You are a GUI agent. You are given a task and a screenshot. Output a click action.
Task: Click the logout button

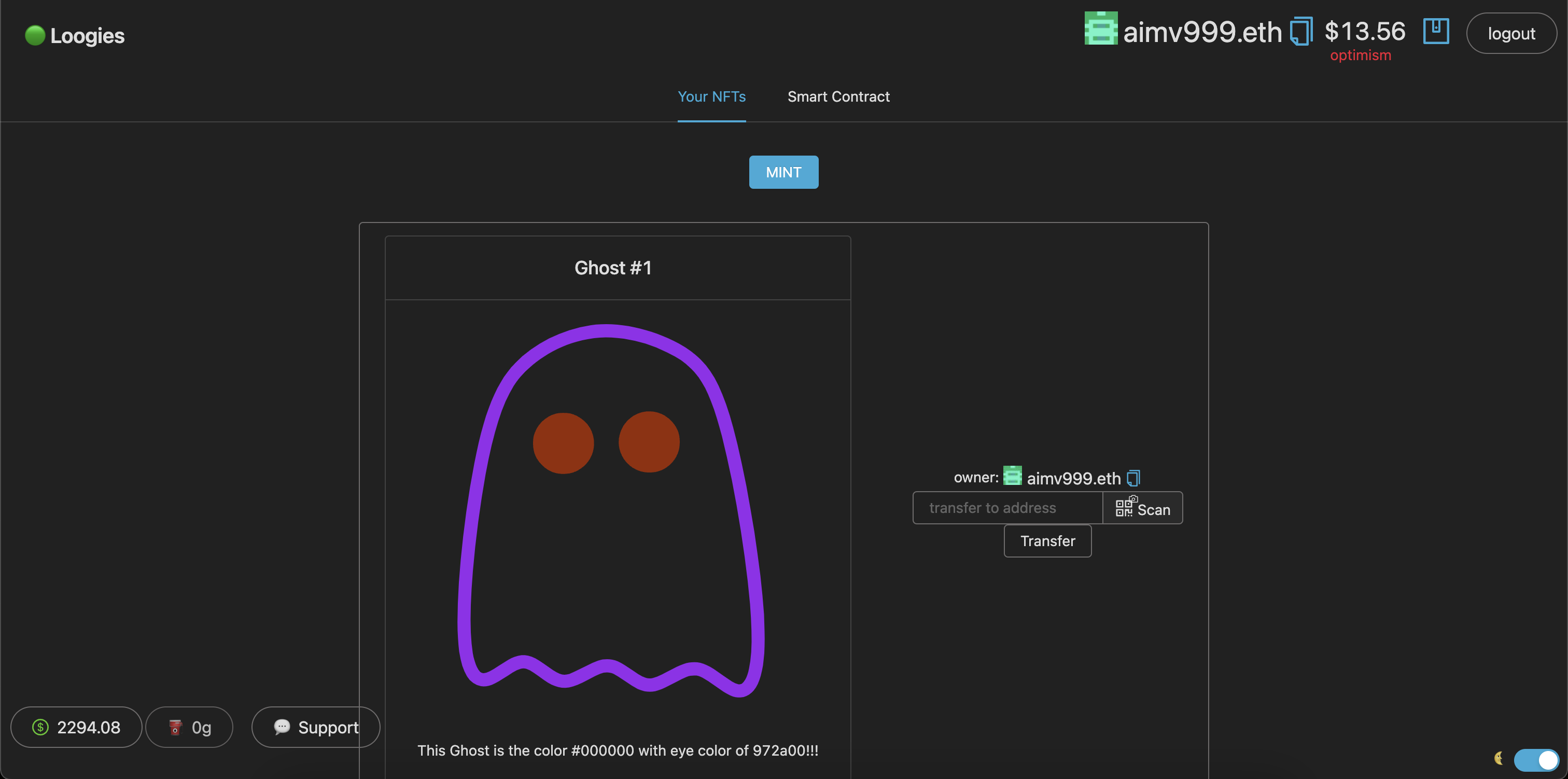coord(1511,34)
